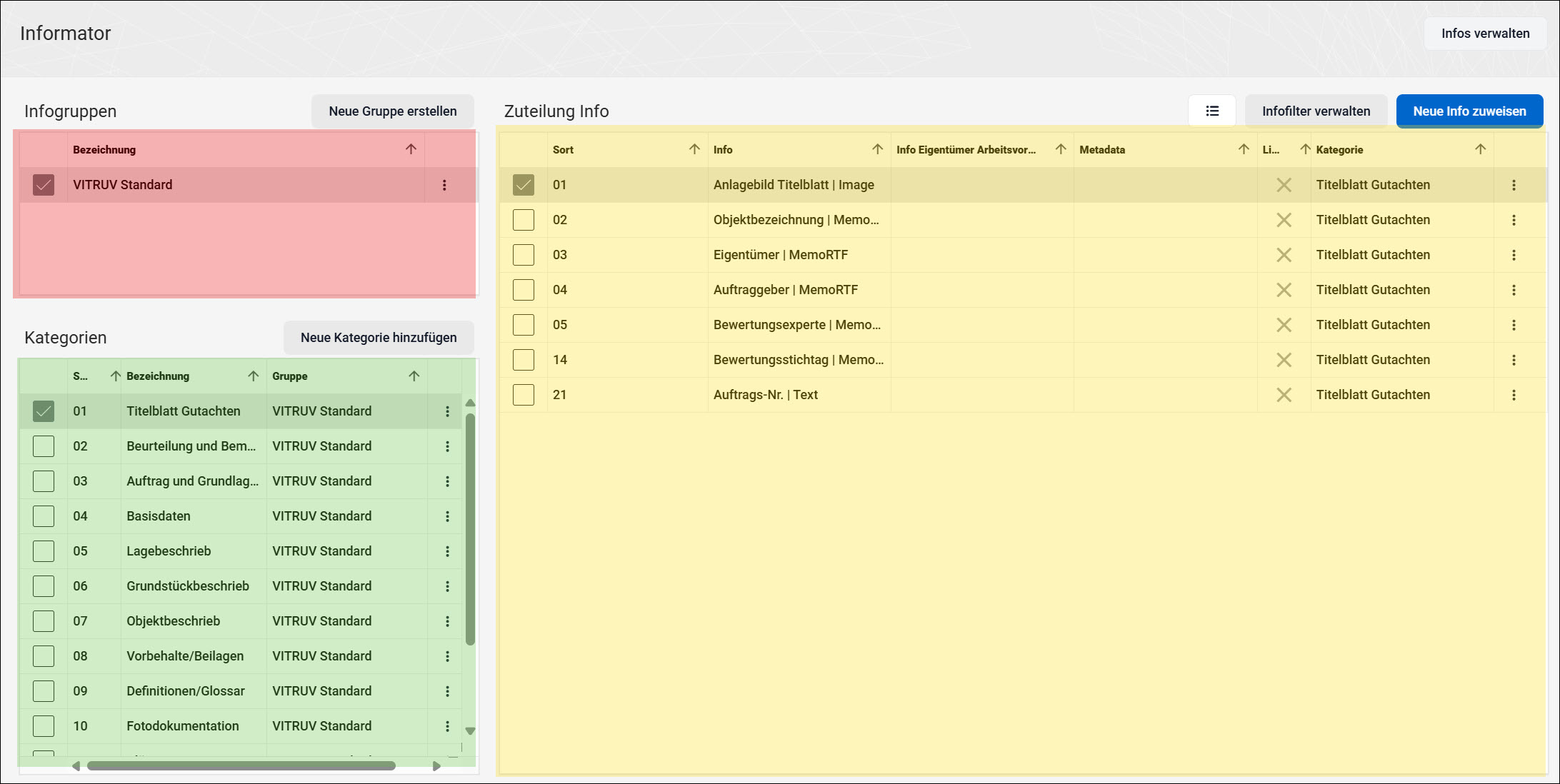This screenshot has height=784, width=1560.
Task: Click Neue Kategorie hinzufügen button
Action: [379, 338]
